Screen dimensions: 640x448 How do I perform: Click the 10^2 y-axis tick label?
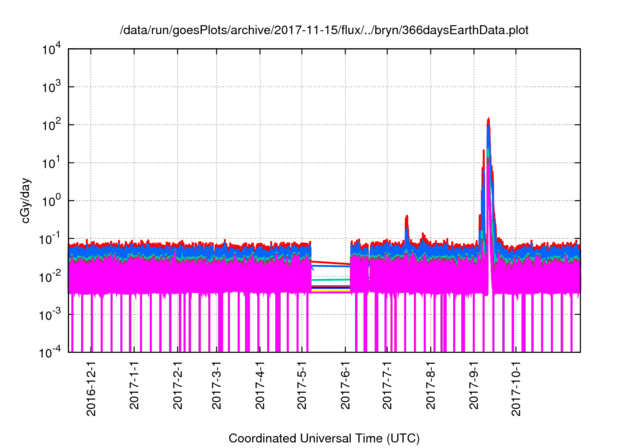tap(51, 124)
